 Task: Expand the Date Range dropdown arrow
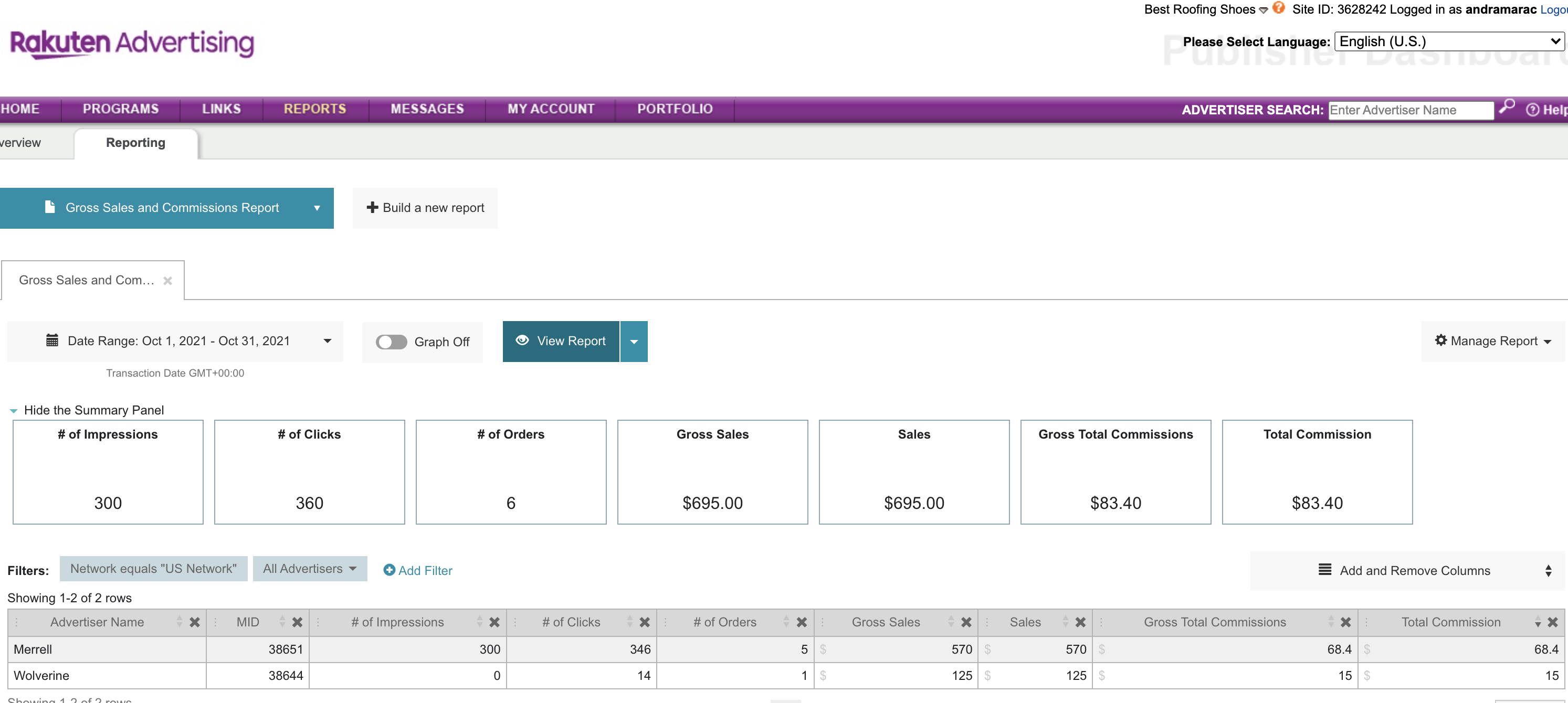(x=328, y=341)
